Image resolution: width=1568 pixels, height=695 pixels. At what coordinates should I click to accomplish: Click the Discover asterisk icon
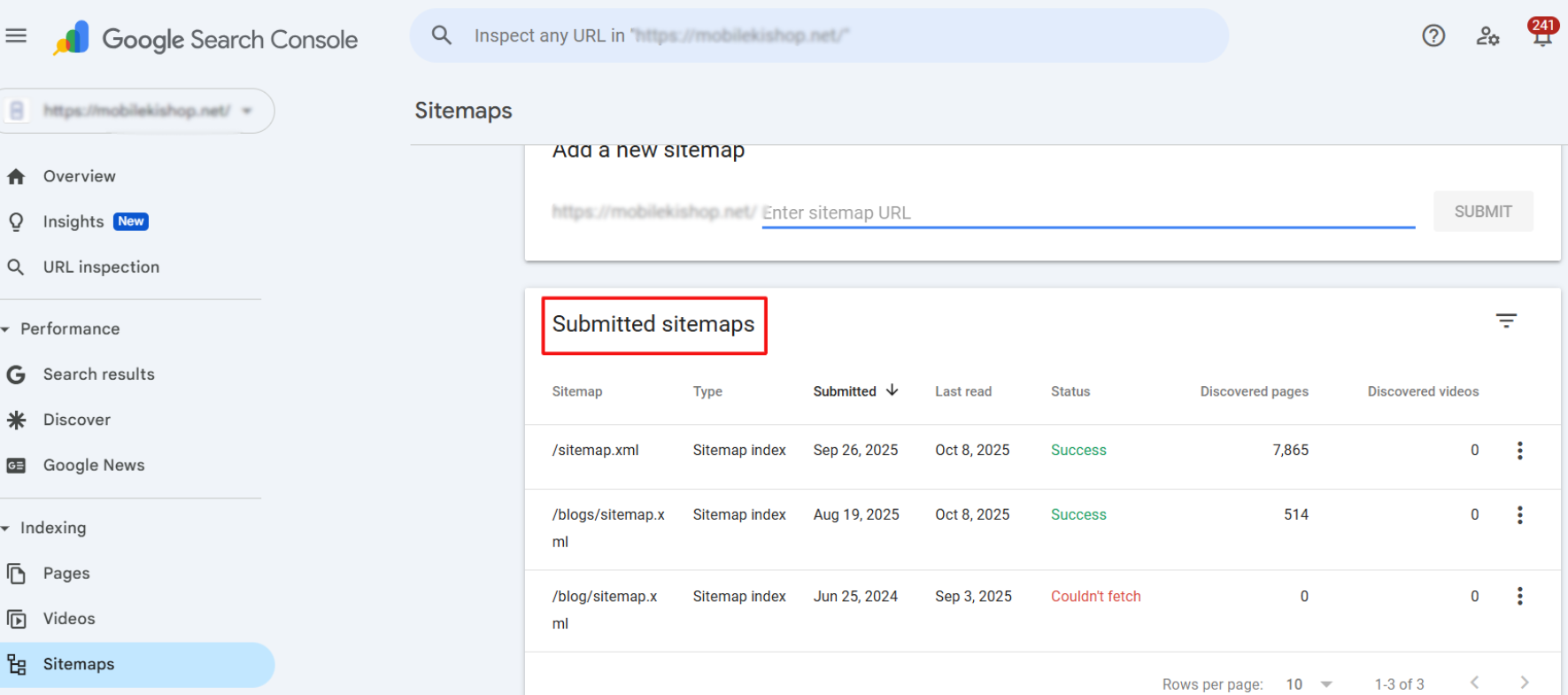pos(16,420)
